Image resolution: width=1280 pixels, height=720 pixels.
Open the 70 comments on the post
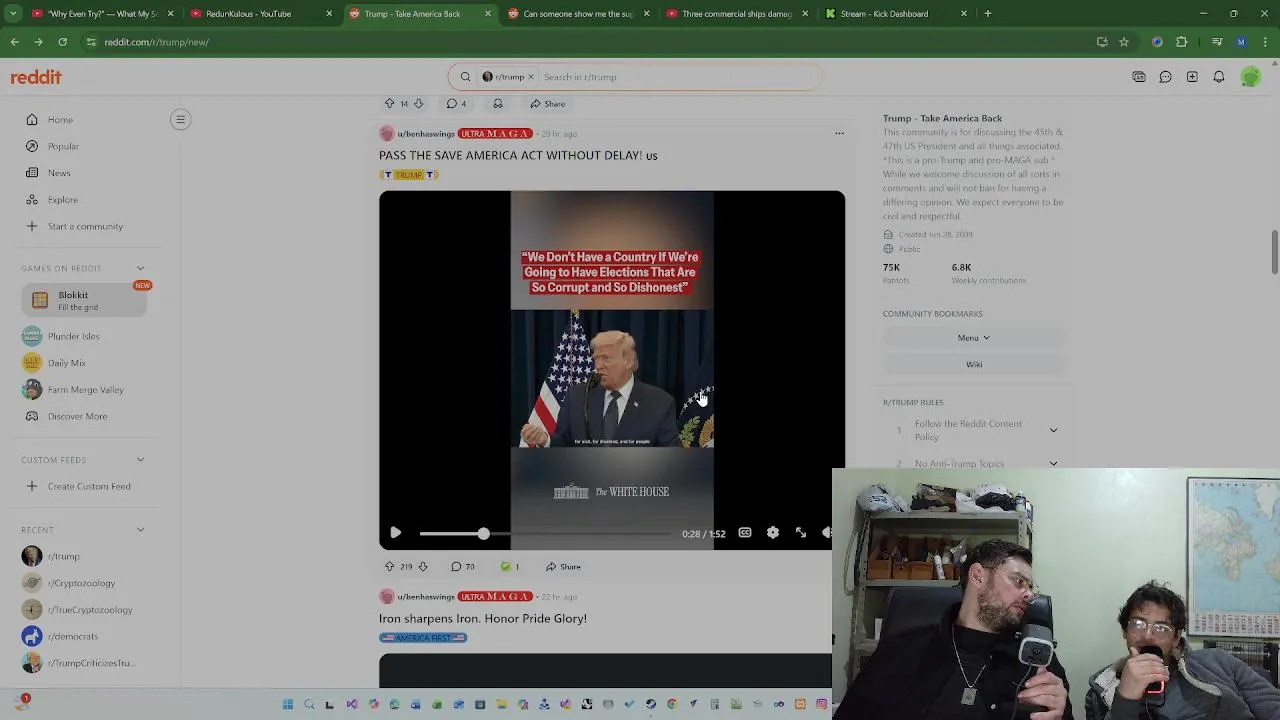[463, 567]
